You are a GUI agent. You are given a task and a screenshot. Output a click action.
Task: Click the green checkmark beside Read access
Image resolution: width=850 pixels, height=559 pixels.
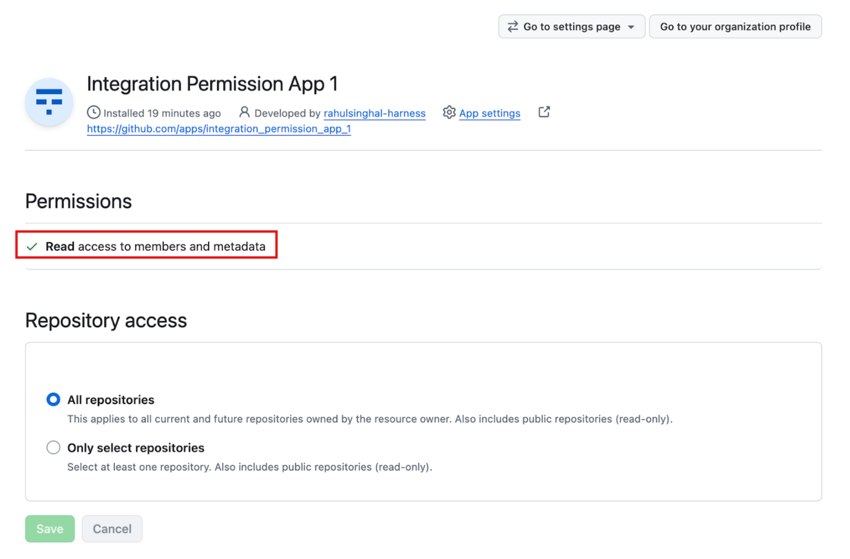[x=32, y=246]
